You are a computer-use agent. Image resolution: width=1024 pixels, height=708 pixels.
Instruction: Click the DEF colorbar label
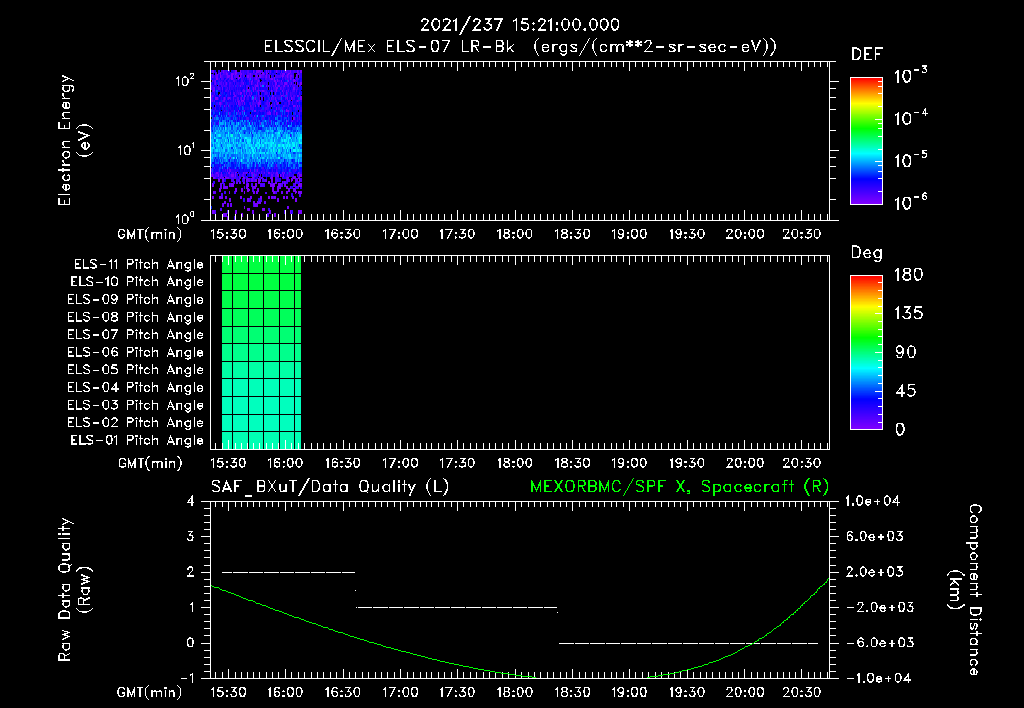click(x=867, y=54)
